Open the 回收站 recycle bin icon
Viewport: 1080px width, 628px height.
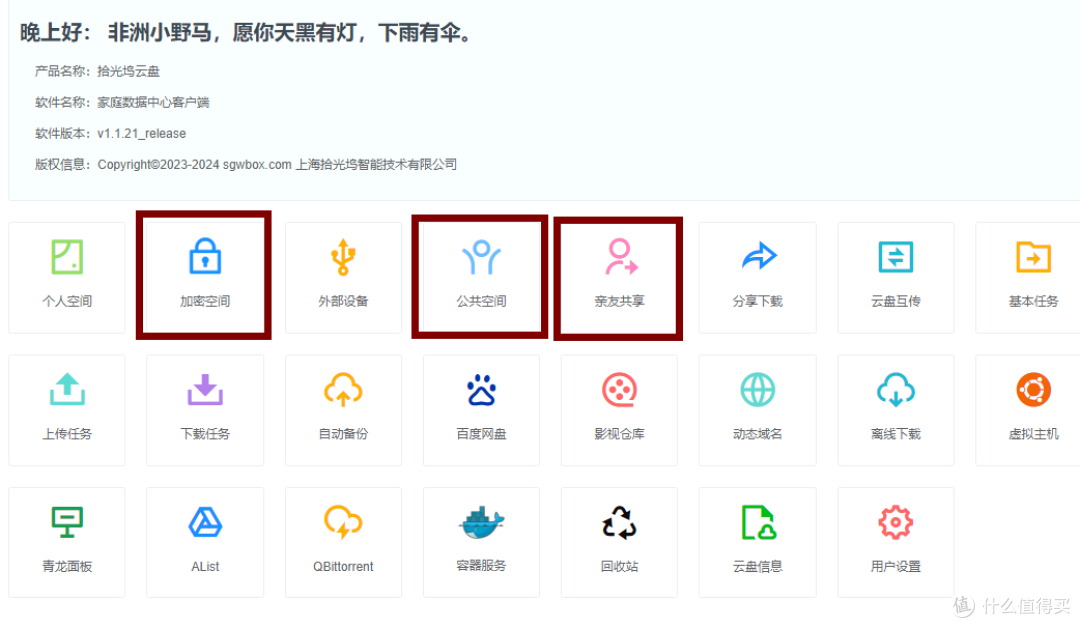coord(619,523)
